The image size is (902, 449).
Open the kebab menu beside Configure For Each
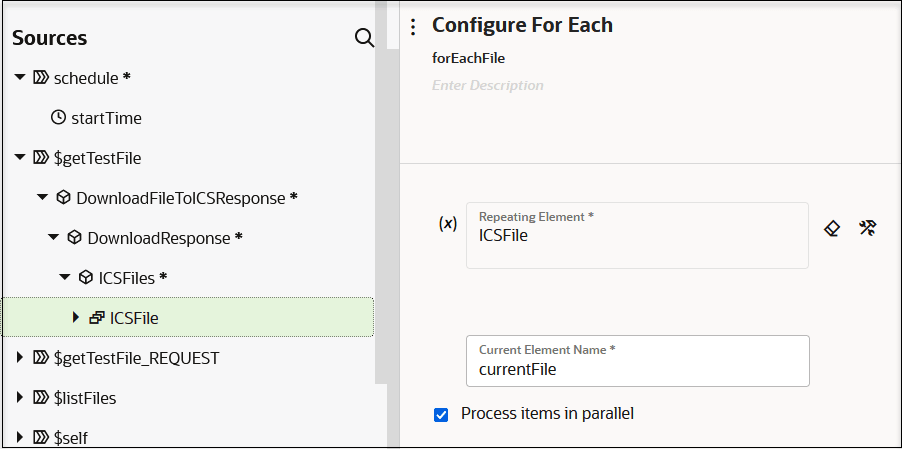tap(414, 27)
